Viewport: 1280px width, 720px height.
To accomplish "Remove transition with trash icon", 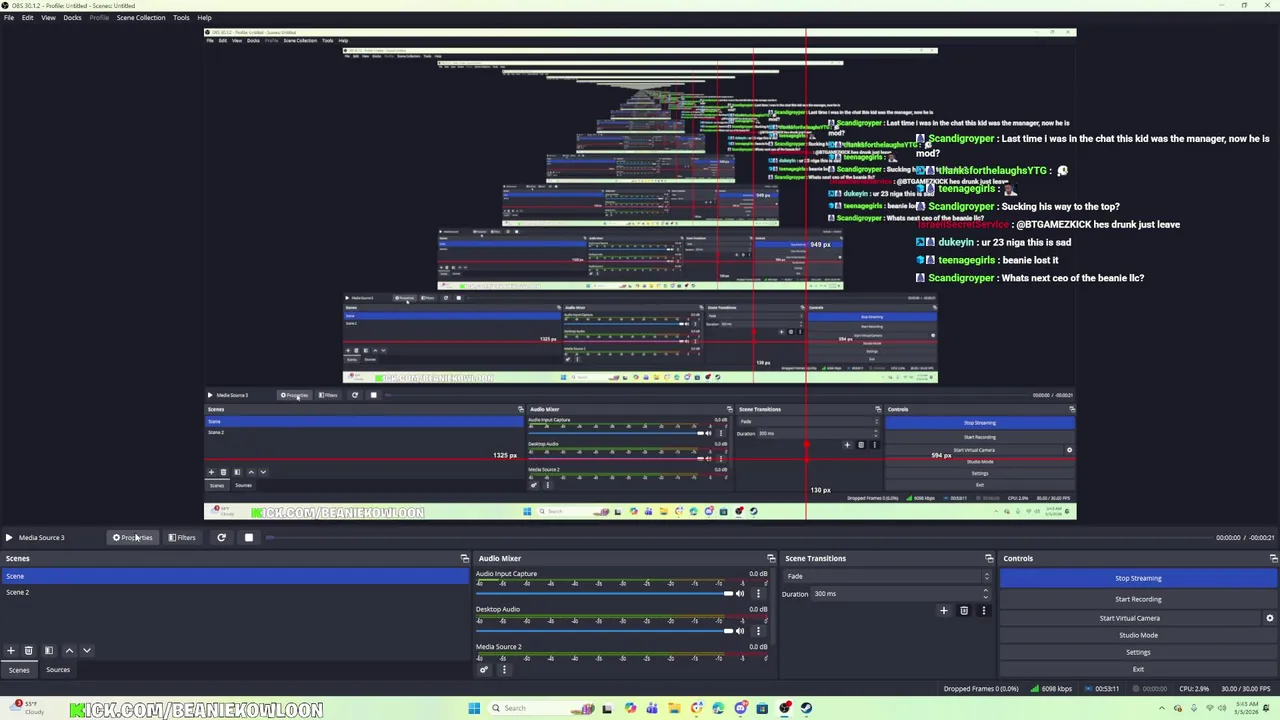I will coord(964,611).
